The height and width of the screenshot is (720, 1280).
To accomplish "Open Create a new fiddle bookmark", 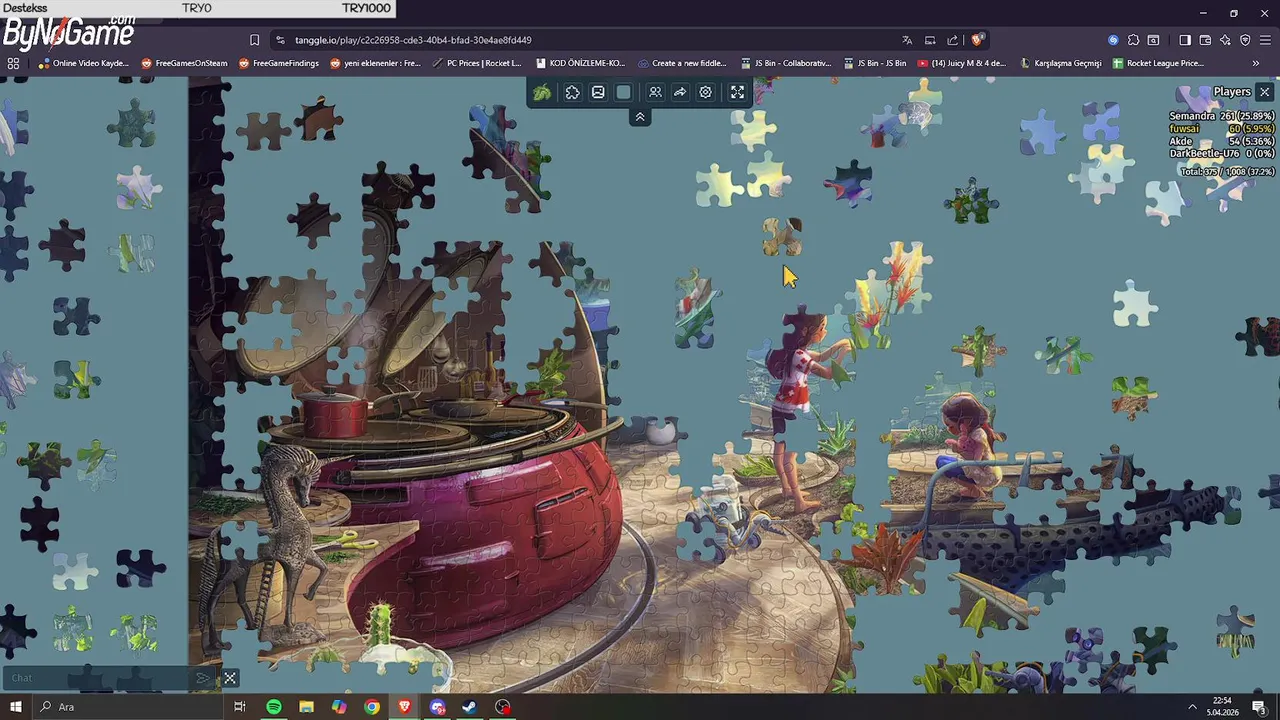I will click(682, 63).
